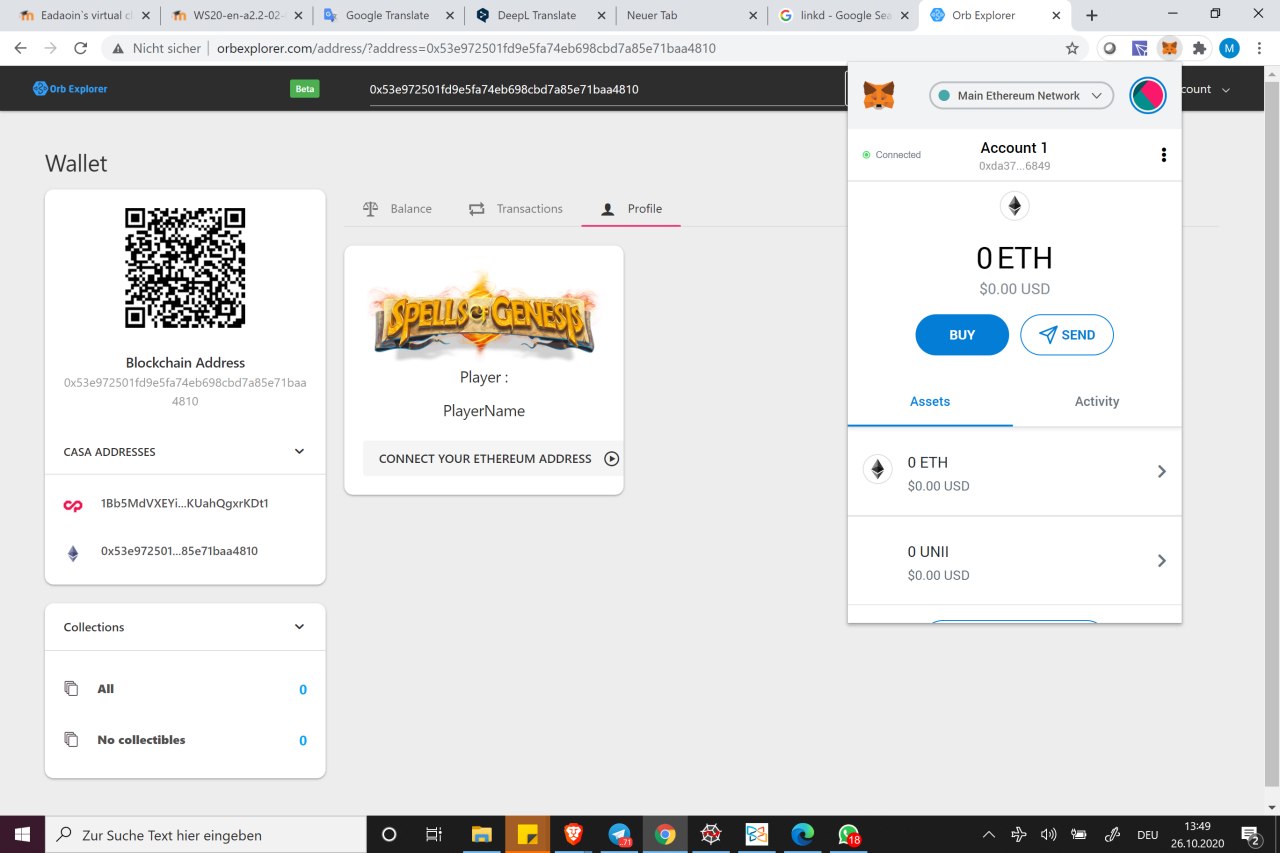Select the Assets tab in MetaMask
1280x853 pixels.
pyautogui.click(x=930, y=402)
